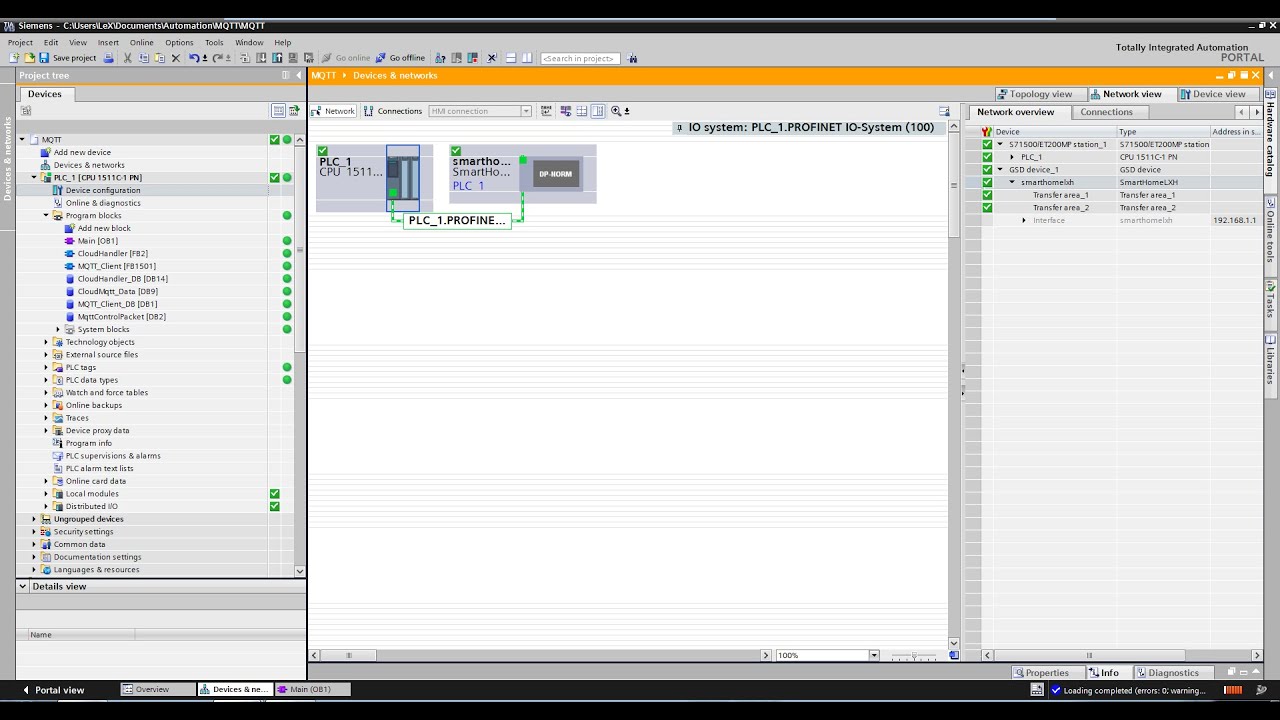Click the Download to device icon
1280x720 pixels.
click(261, 58)
